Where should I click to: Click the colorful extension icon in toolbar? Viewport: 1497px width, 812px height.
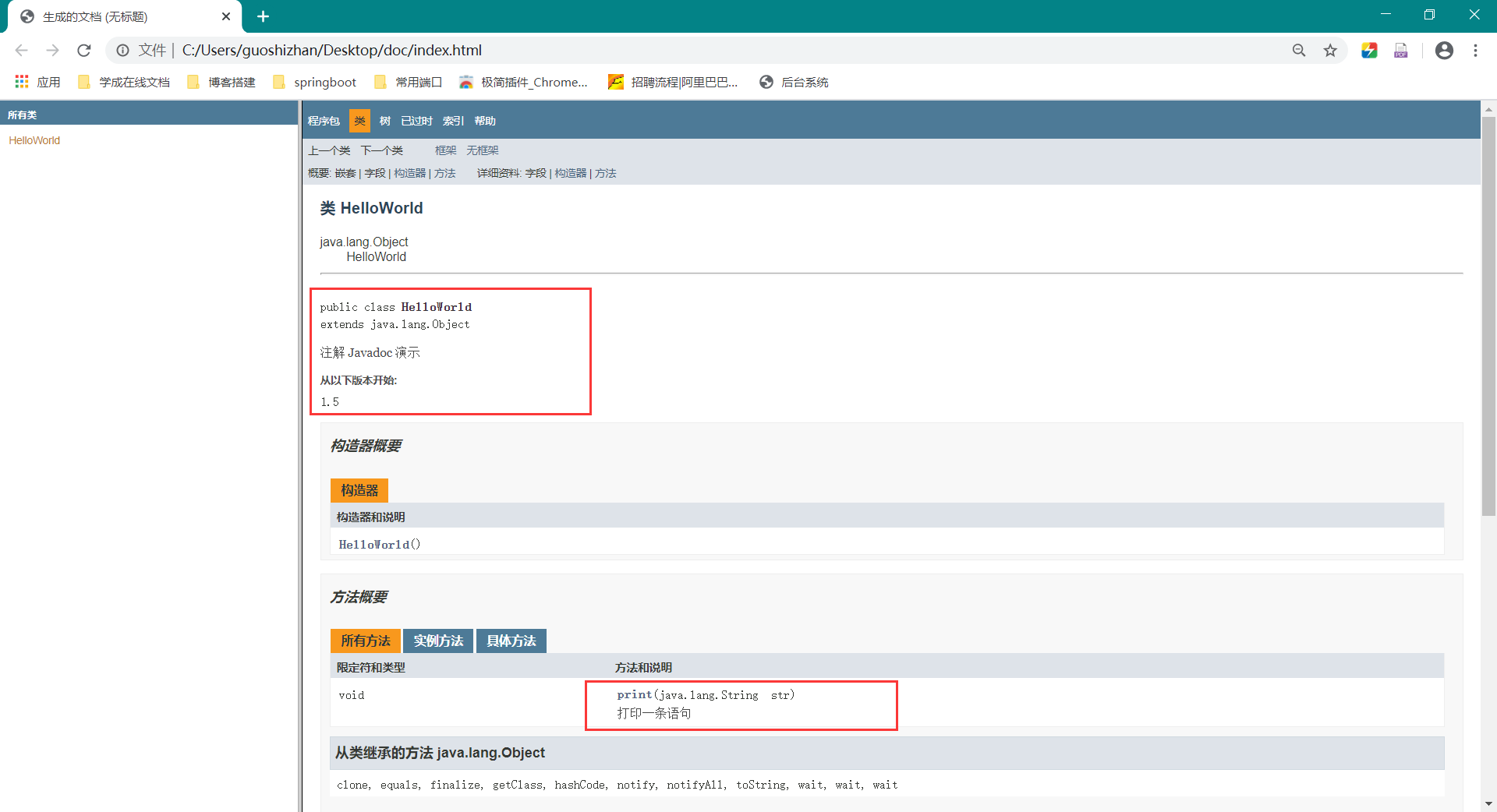1369,51
